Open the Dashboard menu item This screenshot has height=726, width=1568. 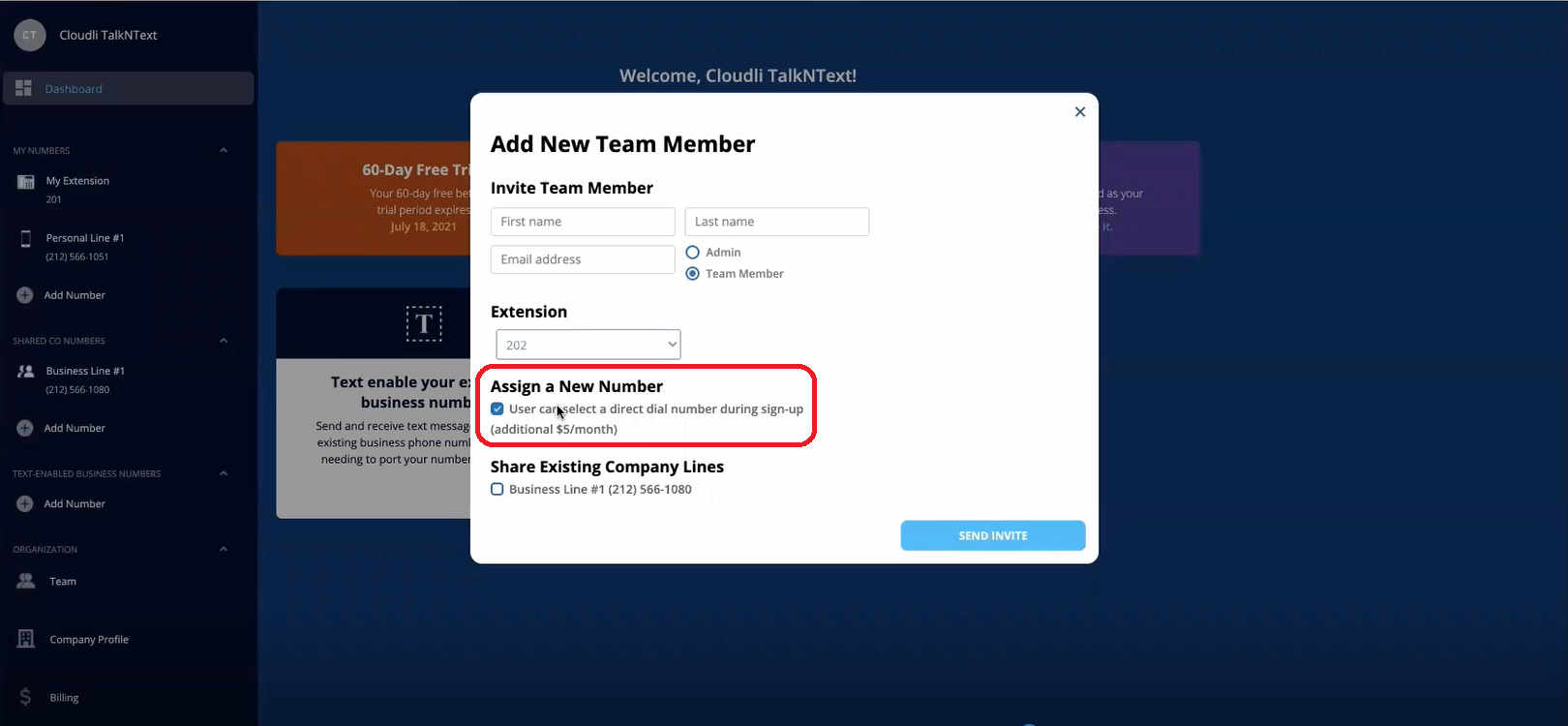(x=129, y=88)
